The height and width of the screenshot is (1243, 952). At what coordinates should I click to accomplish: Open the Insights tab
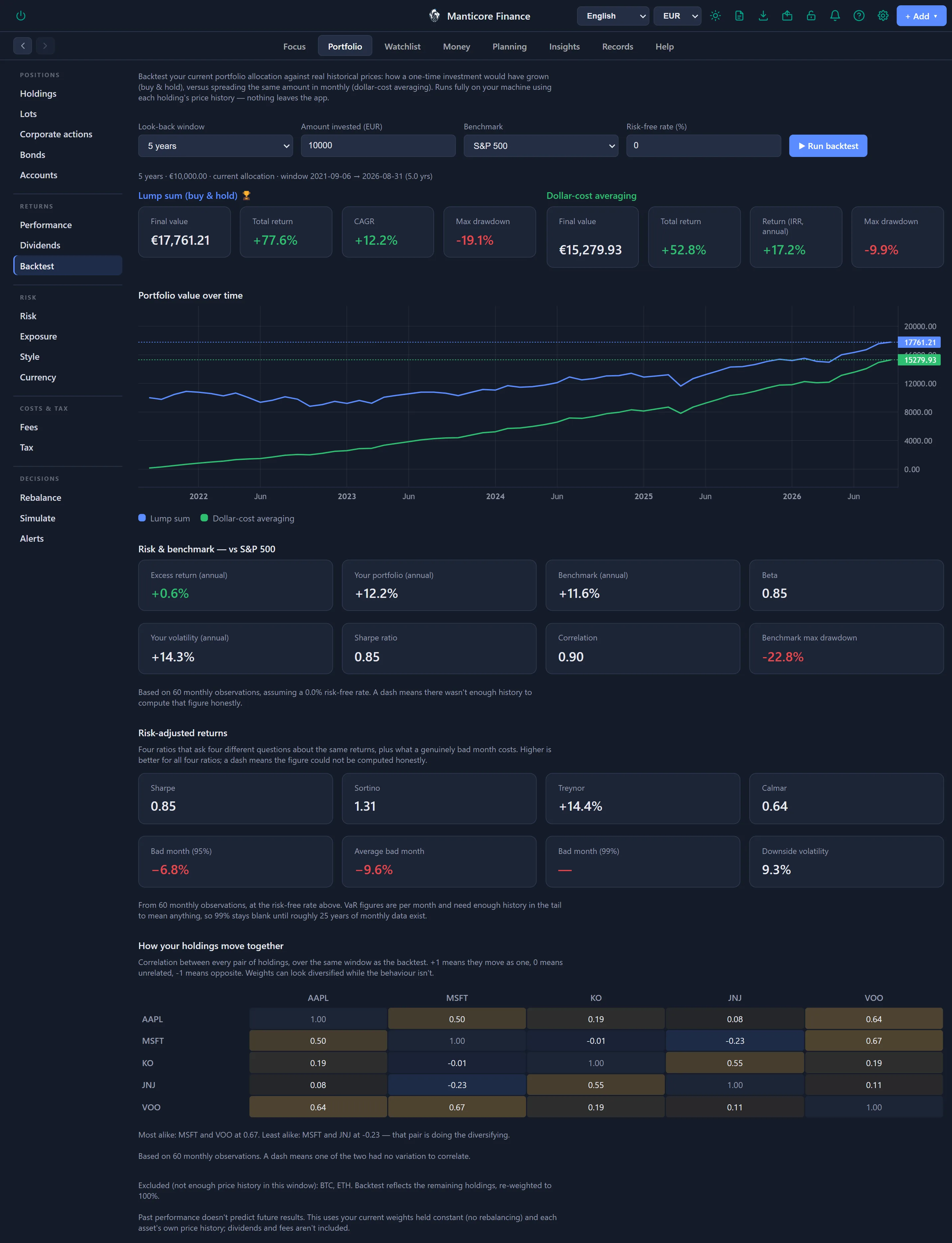point(564,47)
